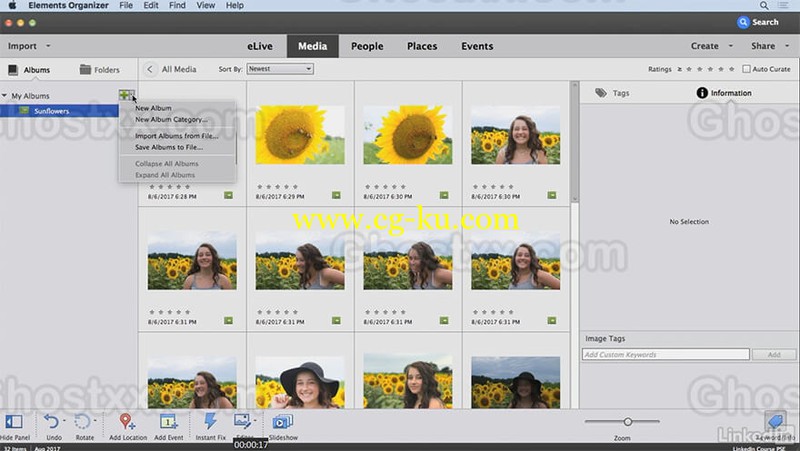This screenshot has height=451, width=800.
Task: Open the Rotate options dropdown arrow
Action: [x=95, y=421]
